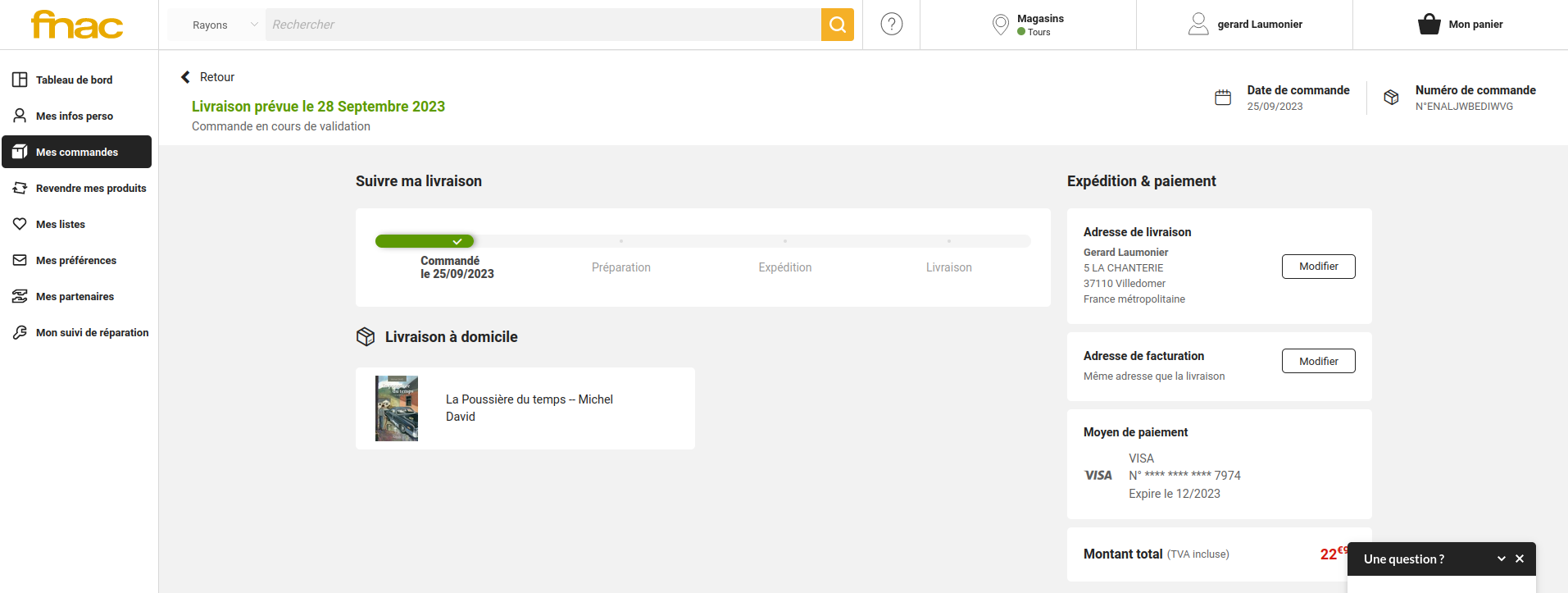The width and height of the screenshot is (1568, 593).
Task: Click the search input field
Action: pos(543,25)
